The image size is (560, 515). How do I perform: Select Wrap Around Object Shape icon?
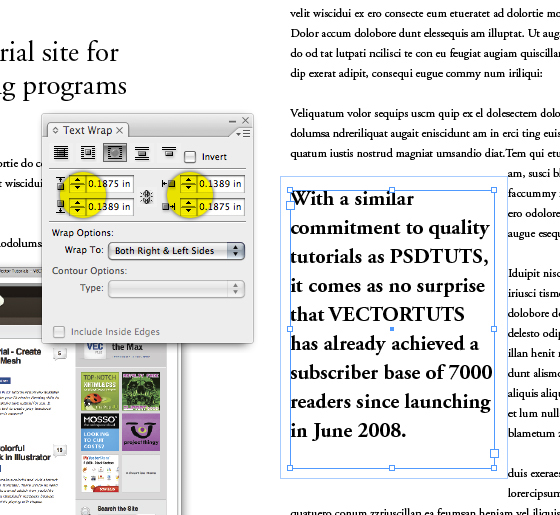pyautogui.click(x=115, y=152)
